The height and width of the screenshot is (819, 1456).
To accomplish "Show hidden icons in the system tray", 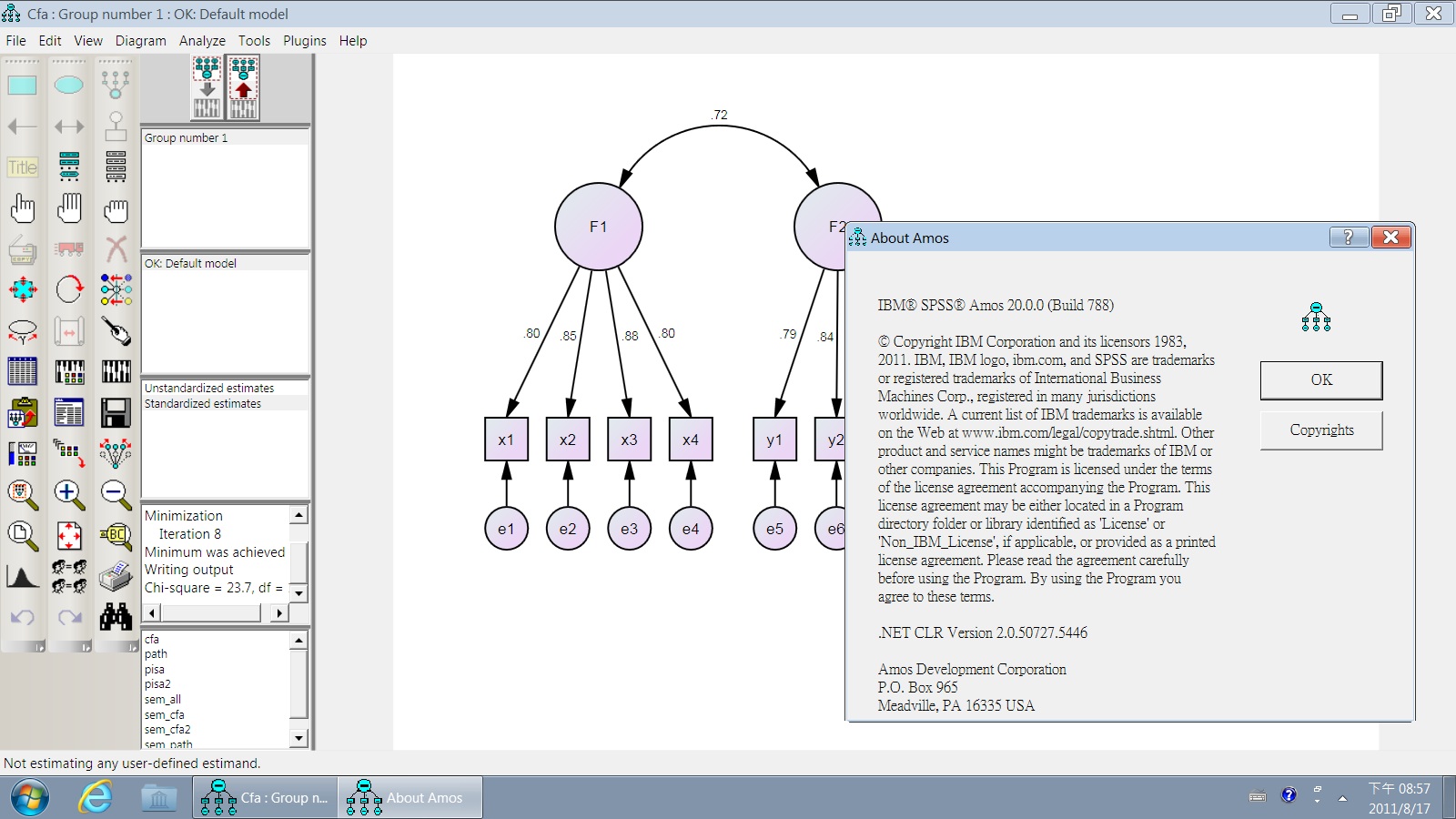I will pos(1342,798).
